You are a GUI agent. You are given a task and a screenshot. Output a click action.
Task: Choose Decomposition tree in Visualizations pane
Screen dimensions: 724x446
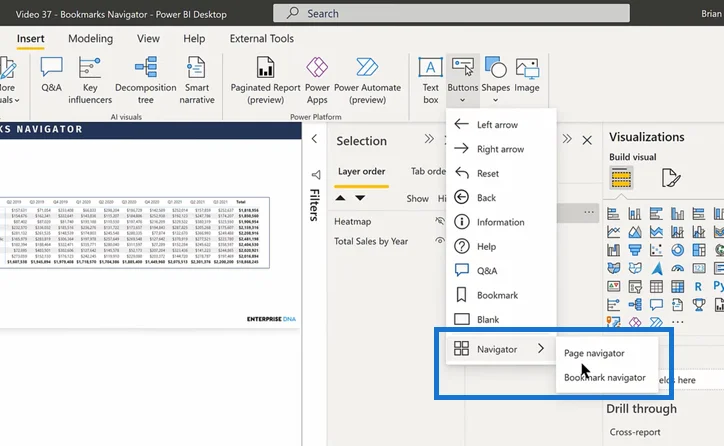pyautogui.click(x=634, y=304)
